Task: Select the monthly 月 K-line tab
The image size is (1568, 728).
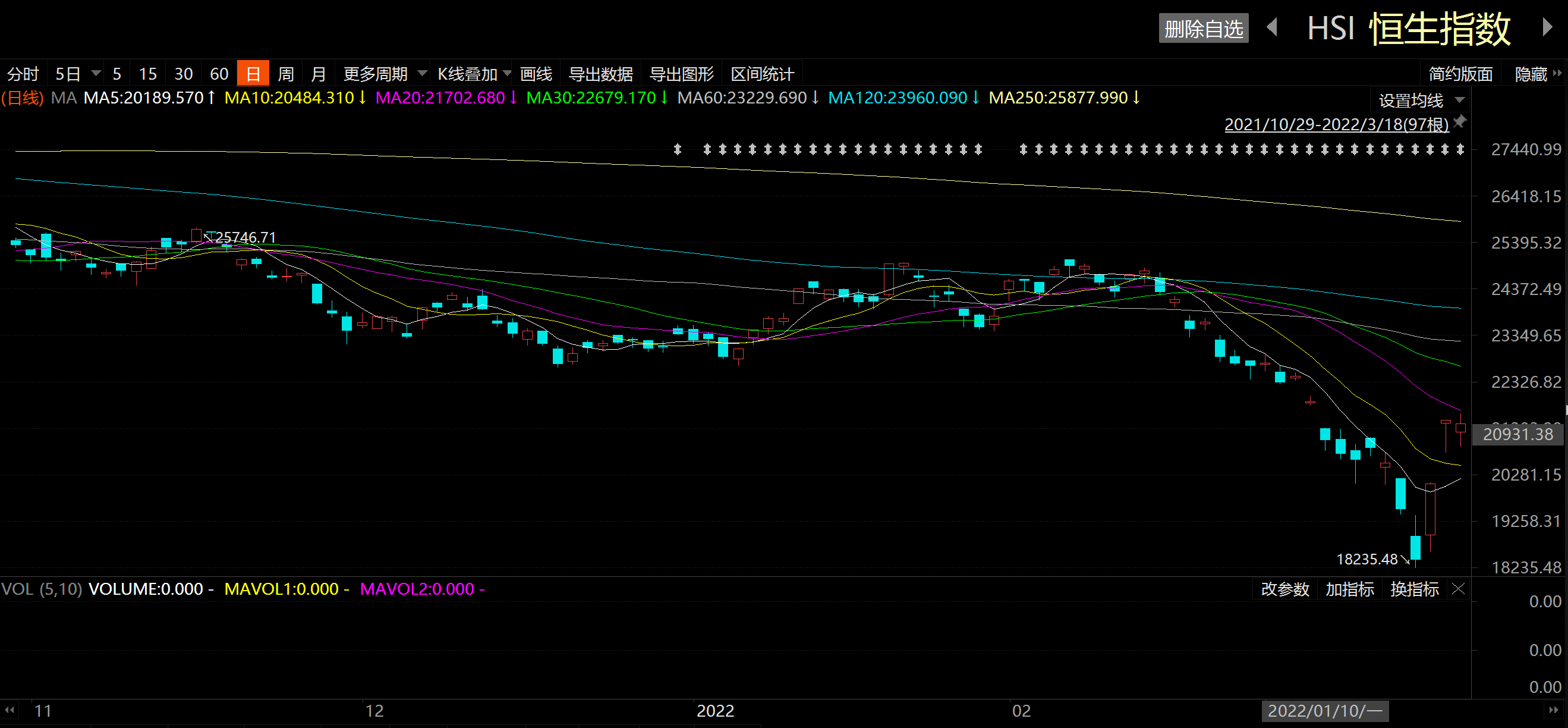Action: pos(319,74)
